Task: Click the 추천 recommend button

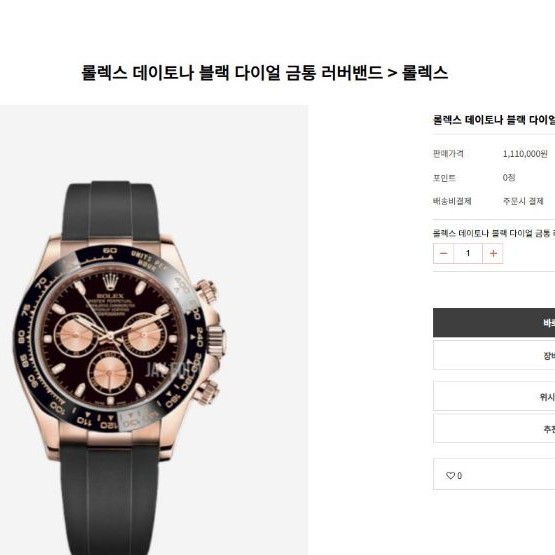Action: pos(494,429)
